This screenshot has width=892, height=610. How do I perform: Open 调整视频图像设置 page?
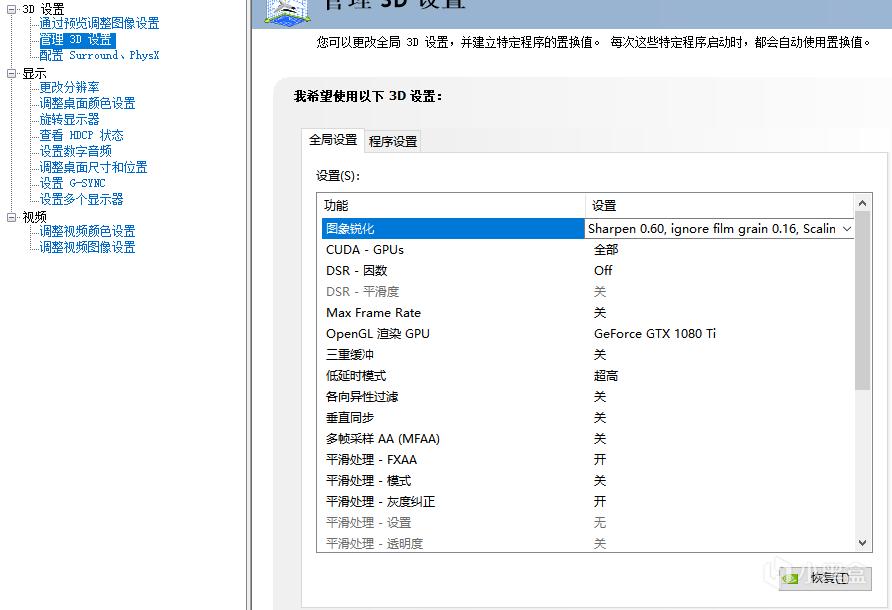(x=87, y=247)
